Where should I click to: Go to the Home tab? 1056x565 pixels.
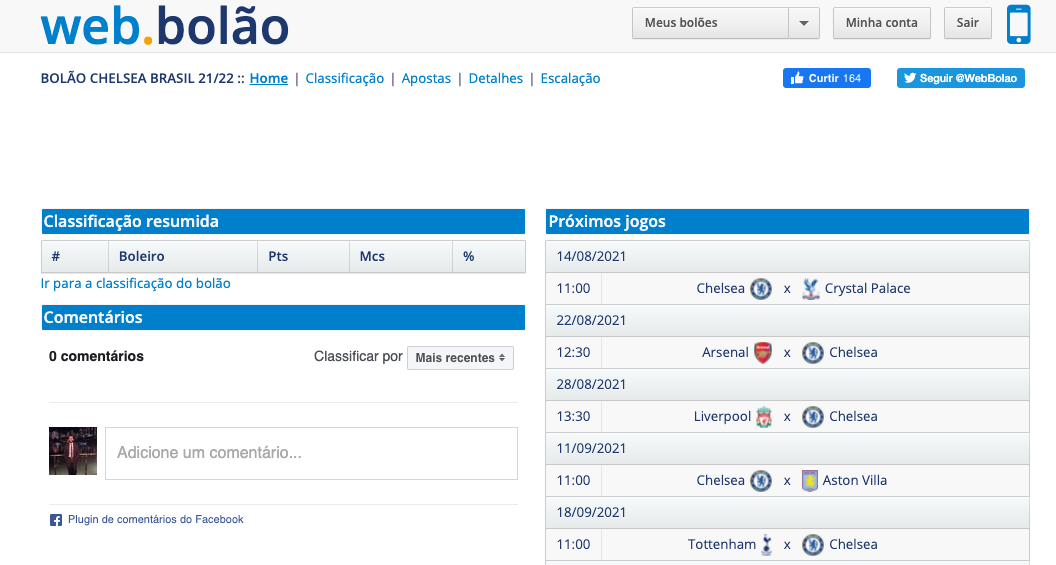[269, 78]
